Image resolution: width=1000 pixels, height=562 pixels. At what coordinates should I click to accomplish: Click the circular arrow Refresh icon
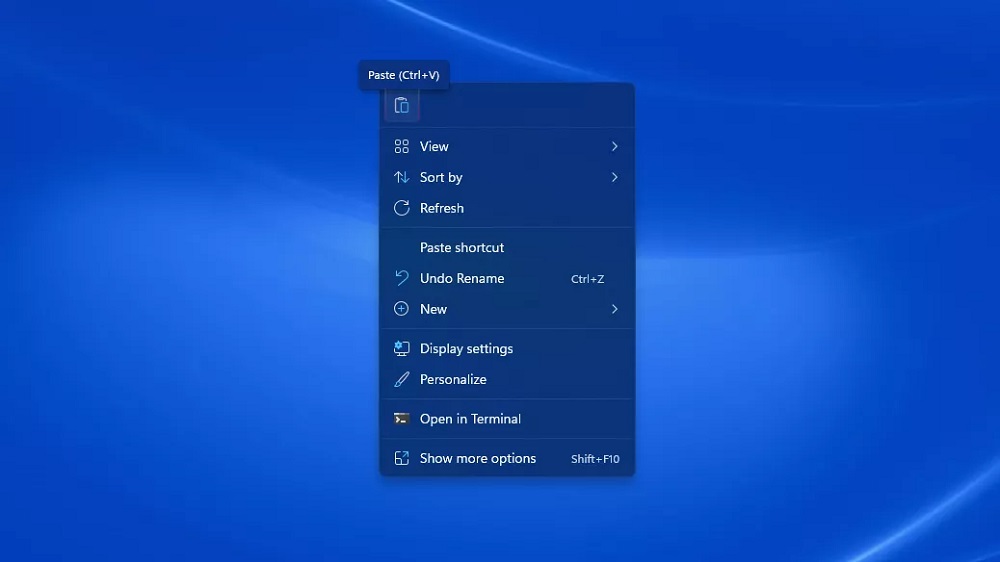click(x=401, y=209)
